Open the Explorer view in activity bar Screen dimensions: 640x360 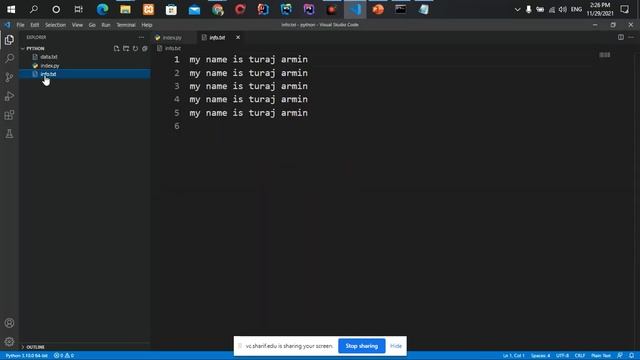9,40
